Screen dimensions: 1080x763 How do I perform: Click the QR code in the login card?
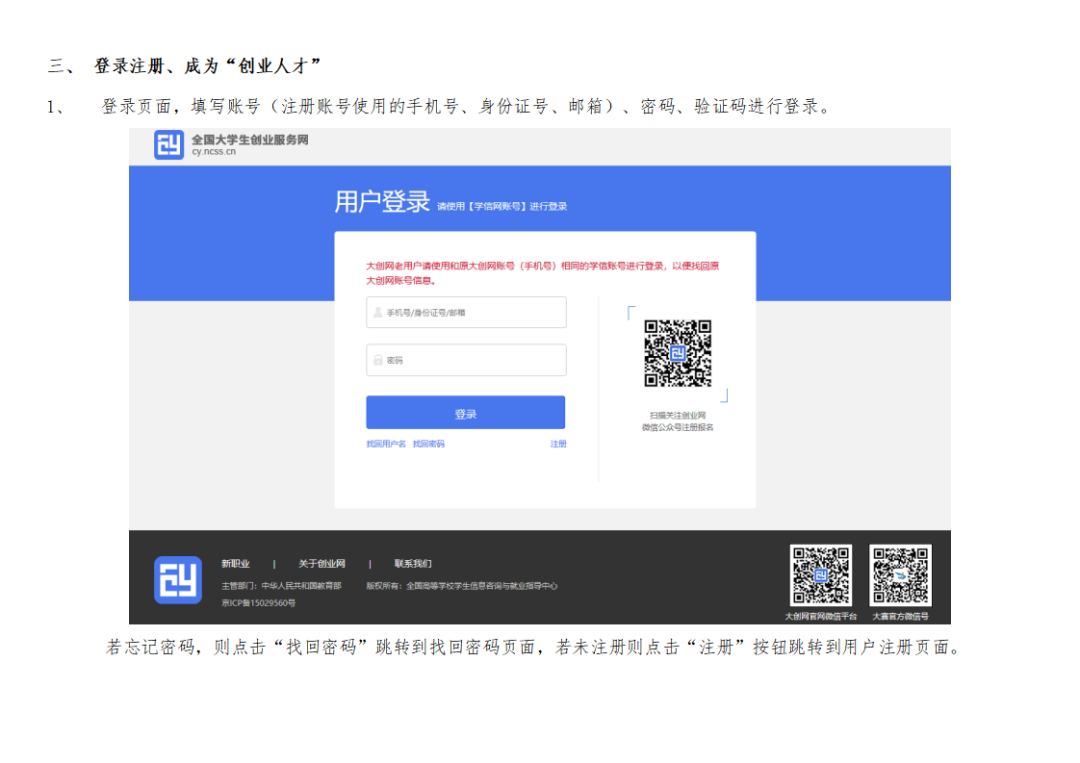(x=678, y=353)
